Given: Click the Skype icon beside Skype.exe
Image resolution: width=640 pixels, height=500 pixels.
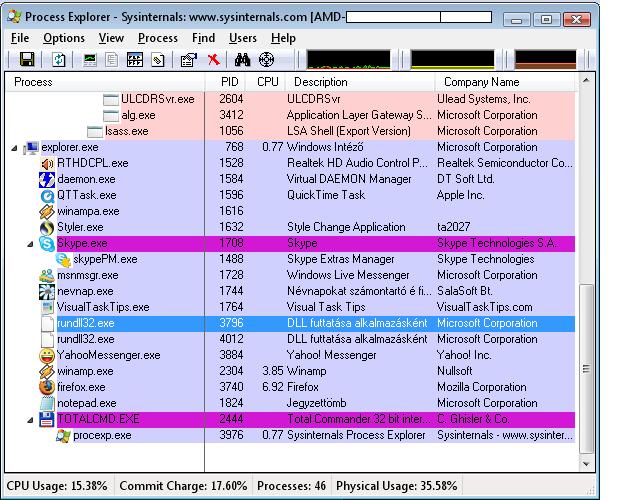Looking at the screenshot, I should (47, 244).
